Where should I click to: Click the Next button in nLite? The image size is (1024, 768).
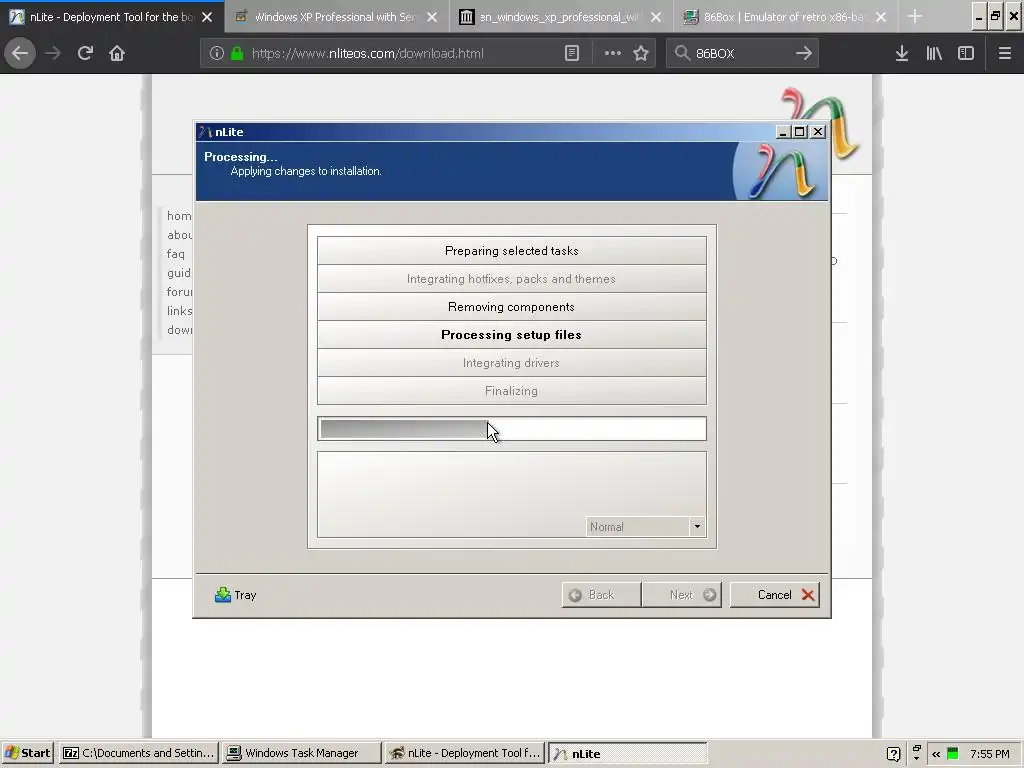(x=682, y=595)
